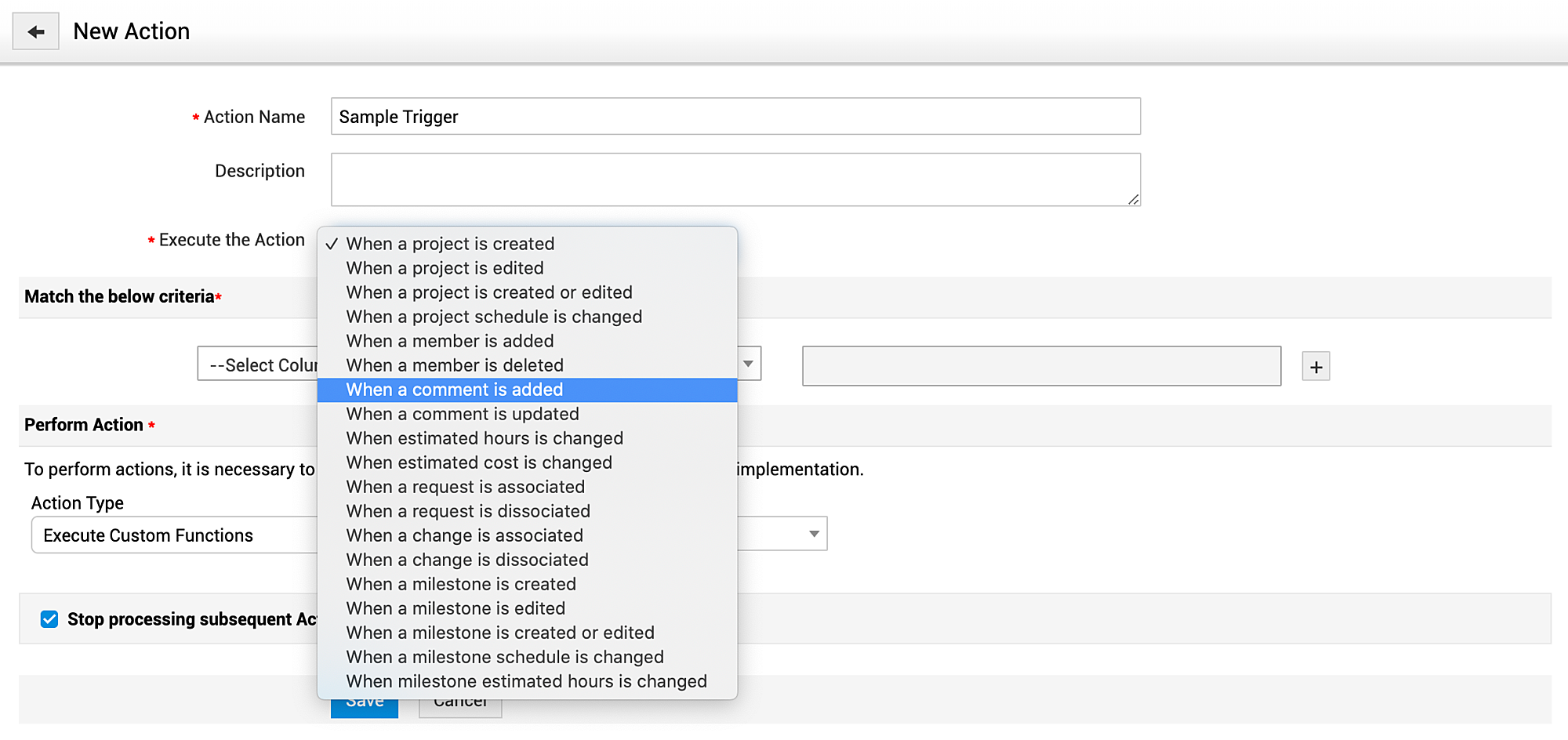Uncheck Stop processing subsequent Actions checkbox
This screenshot has width=1568, height=740.
pos(49,619)
